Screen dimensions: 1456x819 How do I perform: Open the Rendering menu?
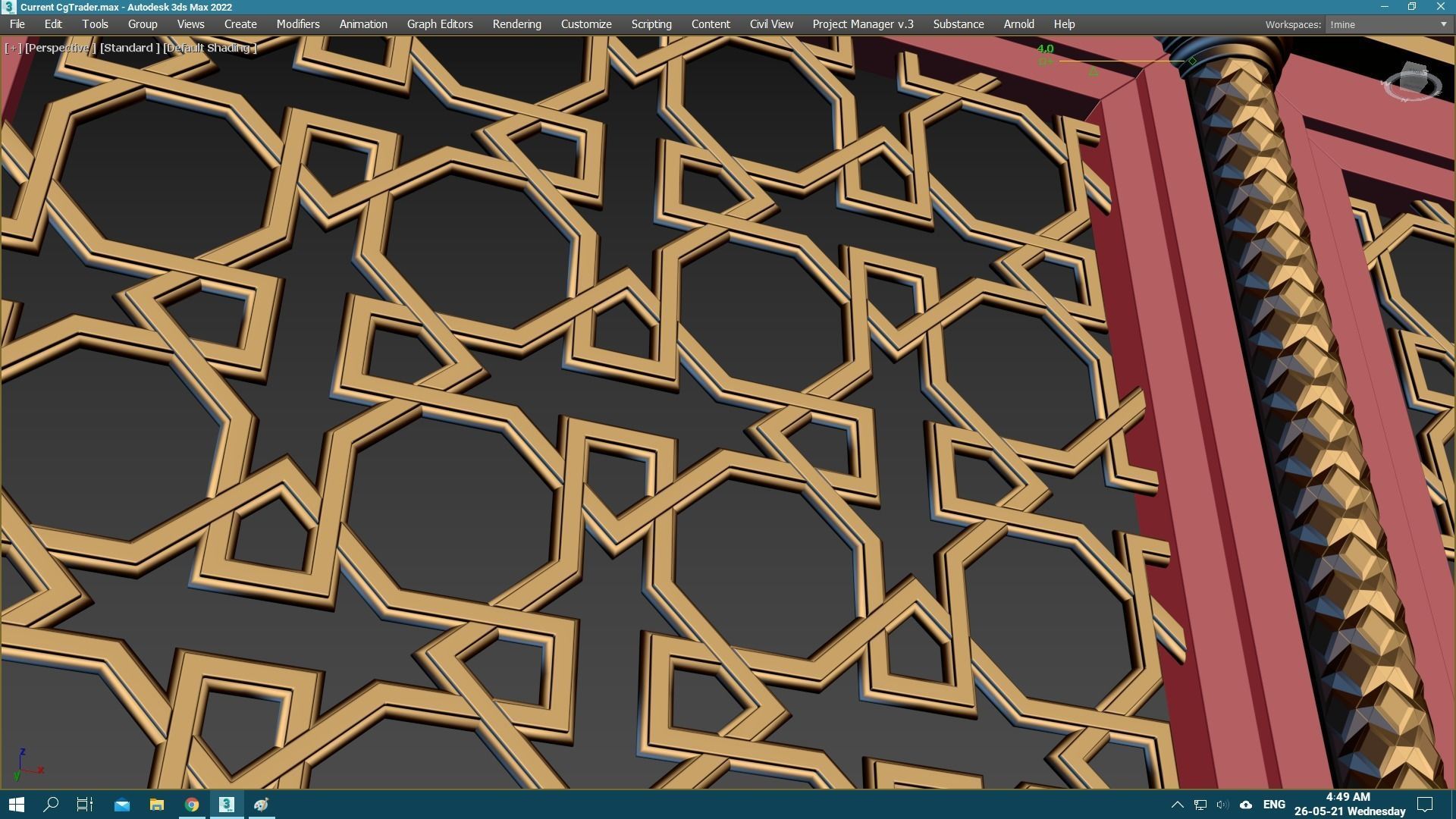click(516, 24)
